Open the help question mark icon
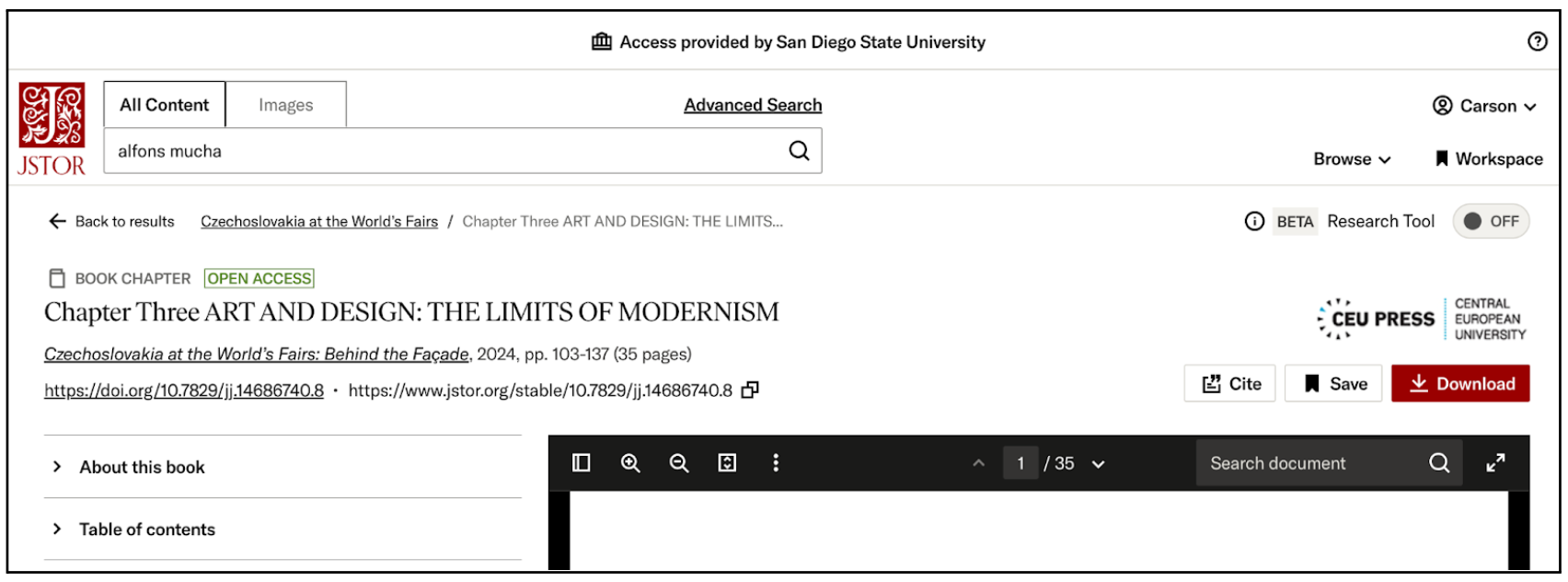The height and width of the screenshot is (582, 1568). pos(1537,41)
